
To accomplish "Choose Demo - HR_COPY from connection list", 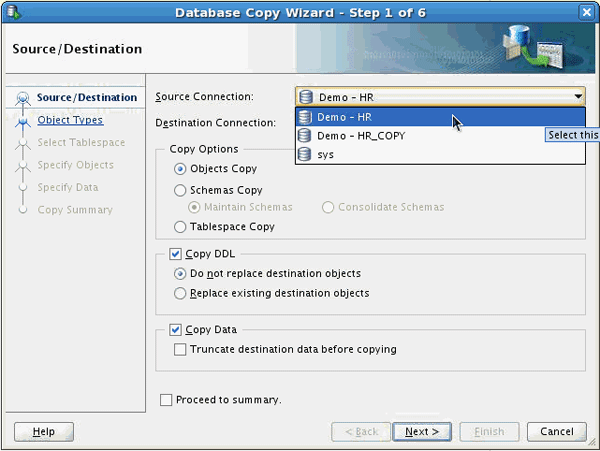I will (440, 136).
